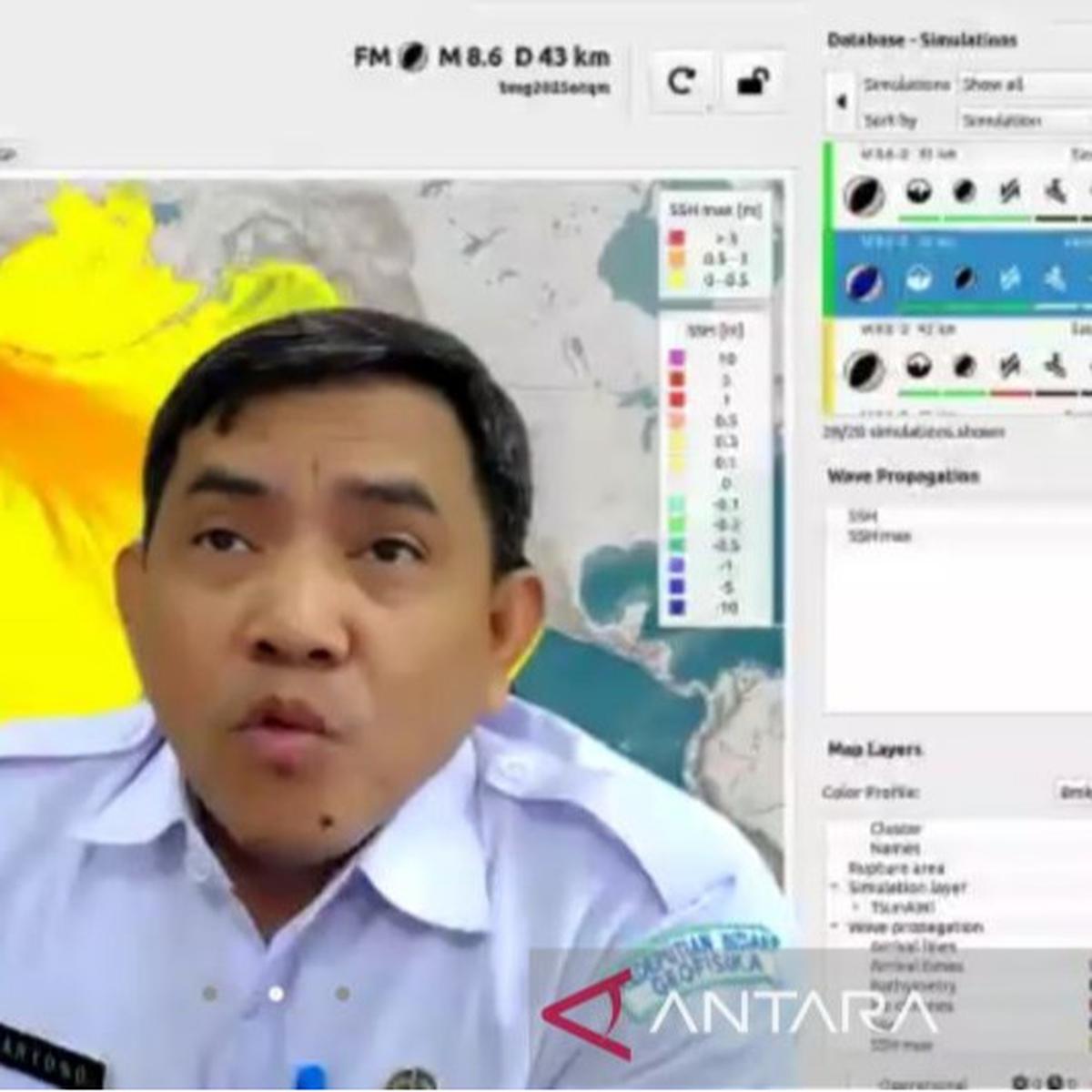Click wave propagation icon in 42 km row
The image size is (1092, 1092).
point(1009,367)
